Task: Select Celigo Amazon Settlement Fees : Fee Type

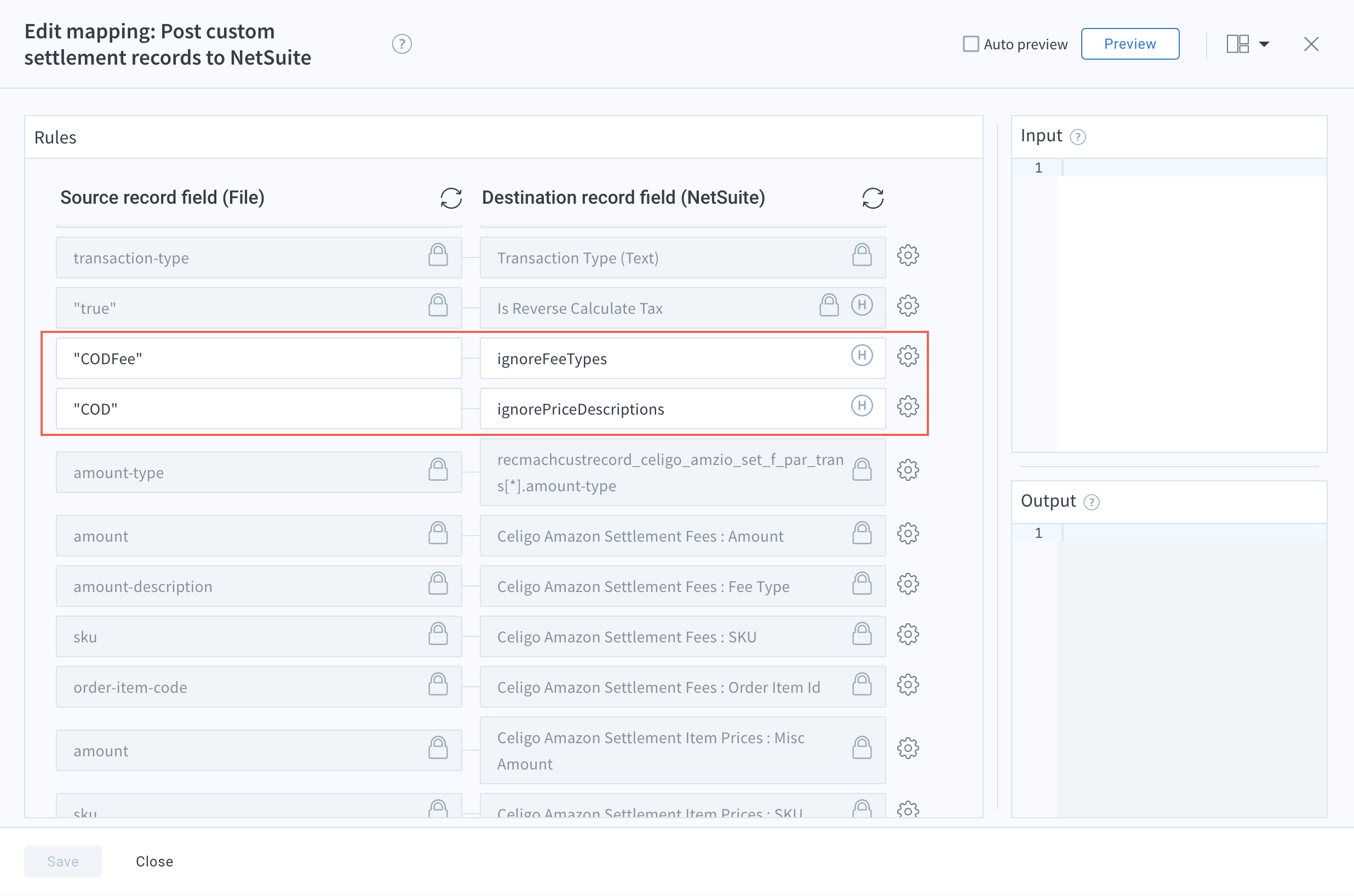Action: click(682, 586)
